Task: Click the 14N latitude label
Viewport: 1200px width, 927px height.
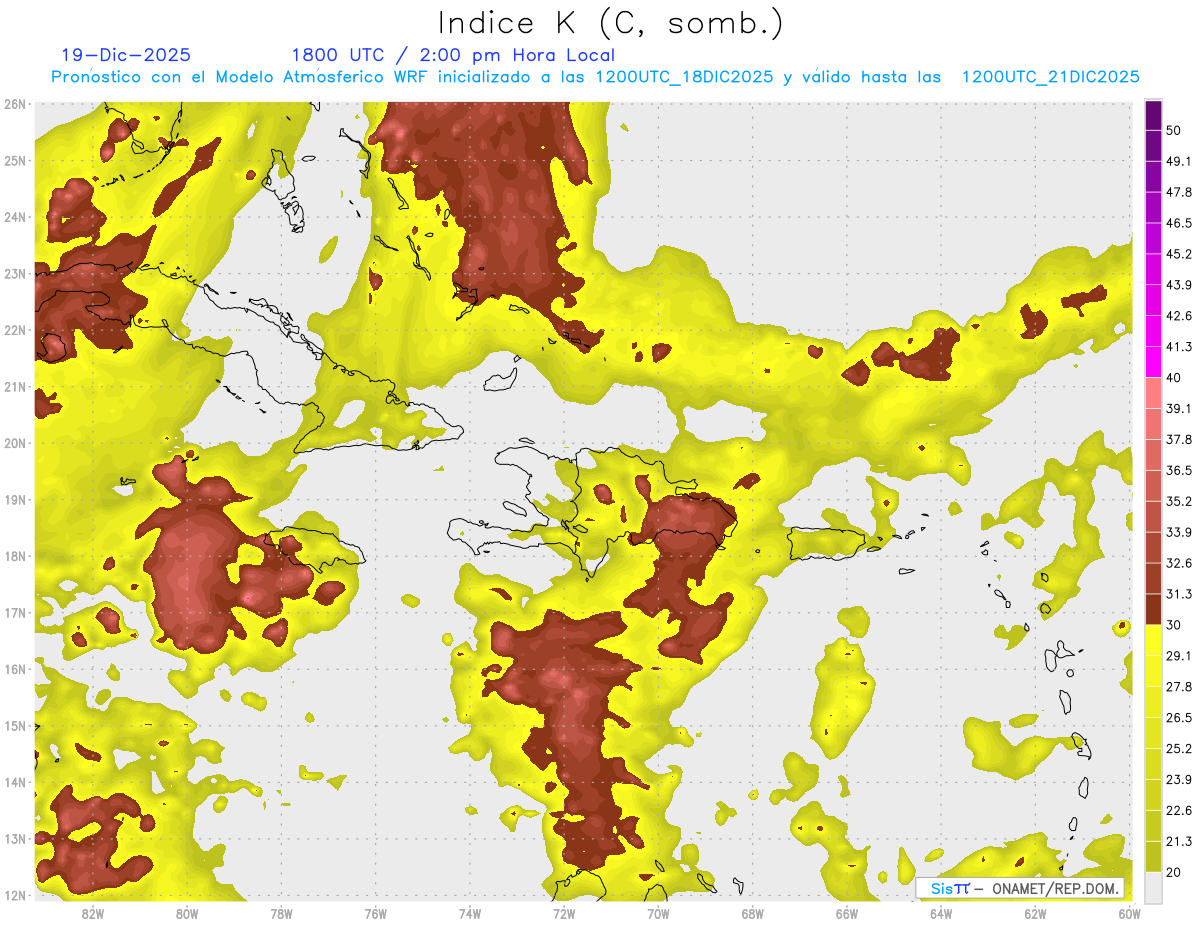Action: pos(15,782)
